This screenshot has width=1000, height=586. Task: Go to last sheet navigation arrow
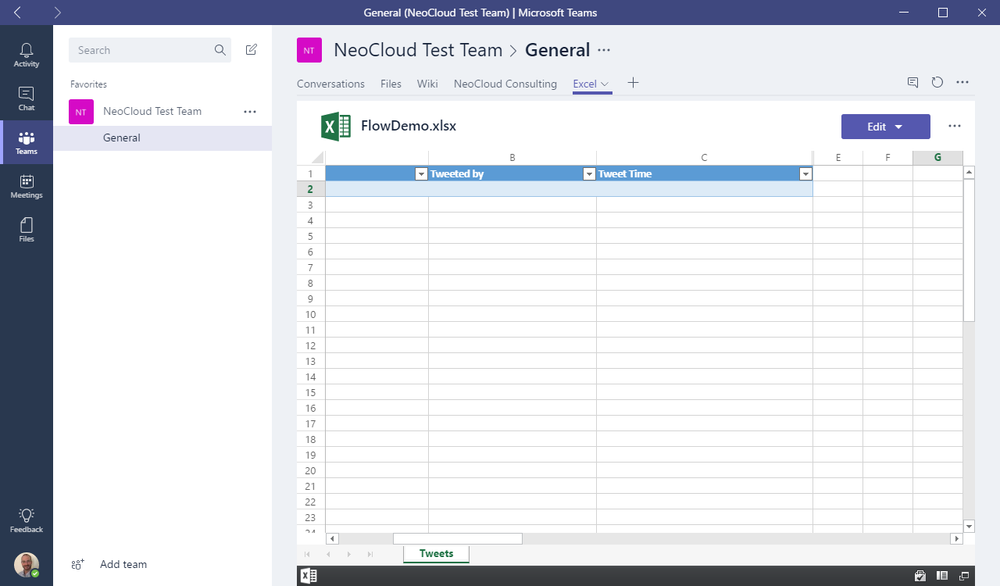click(370, 554)
